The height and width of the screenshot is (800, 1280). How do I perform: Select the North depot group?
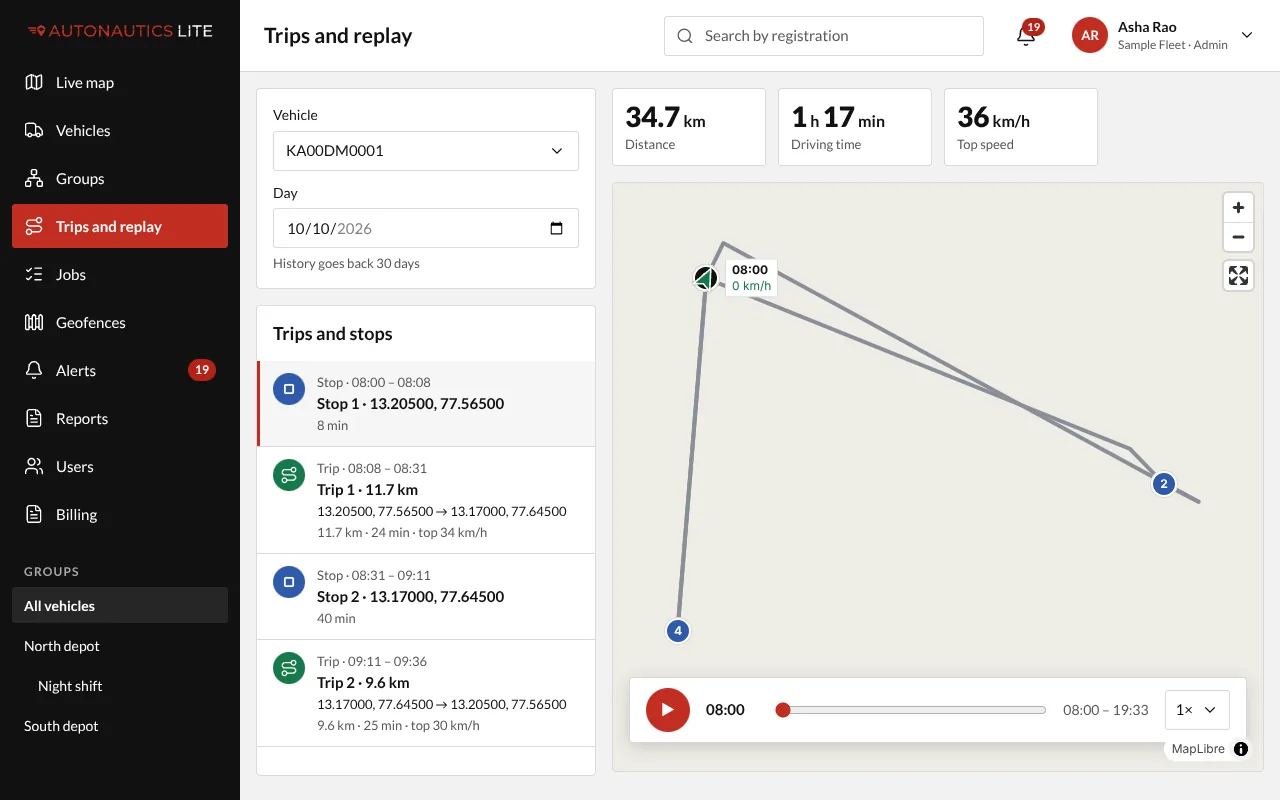120,646
